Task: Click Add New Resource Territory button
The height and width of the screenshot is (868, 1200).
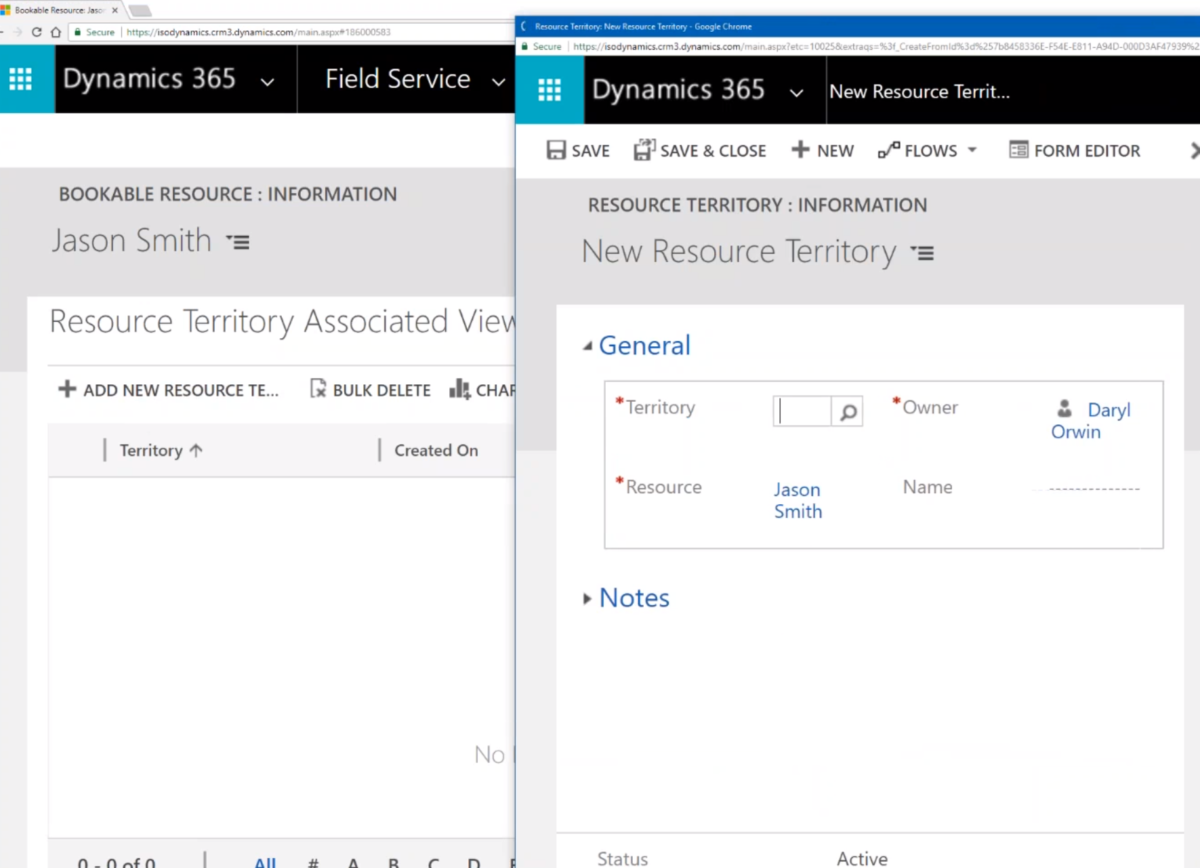Action: pos(169,390)
